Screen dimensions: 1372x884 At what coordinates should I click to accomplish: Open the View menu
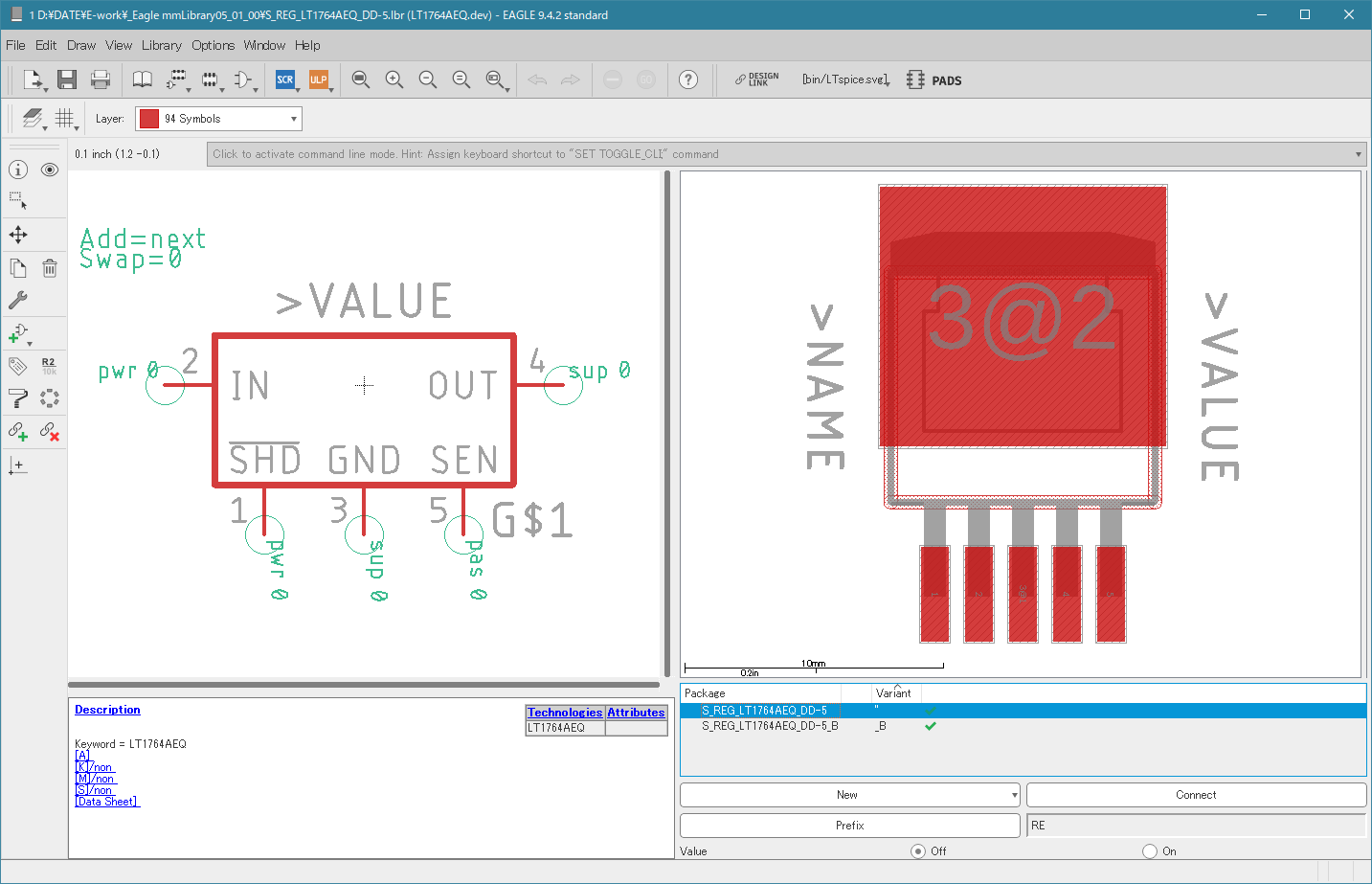pyautogui.click(x=119, y=45)
